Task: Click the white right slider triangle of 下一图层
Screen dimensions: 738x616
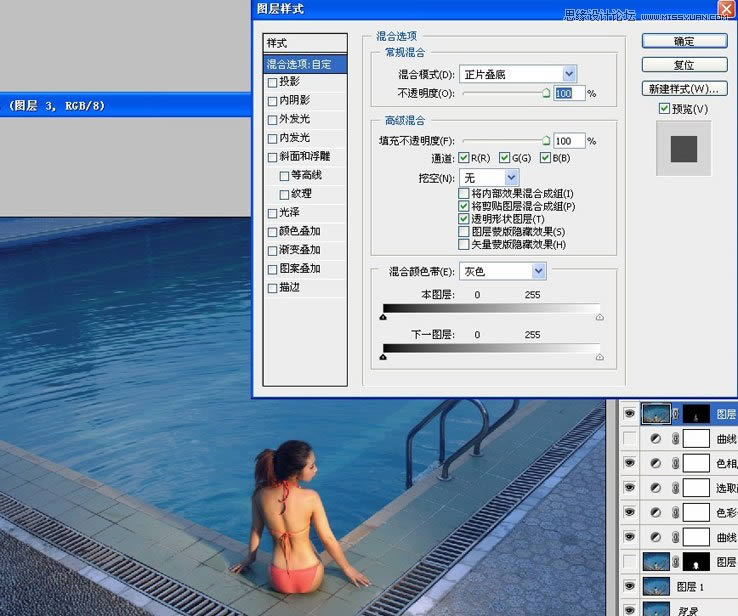Action: click(600, 356)
